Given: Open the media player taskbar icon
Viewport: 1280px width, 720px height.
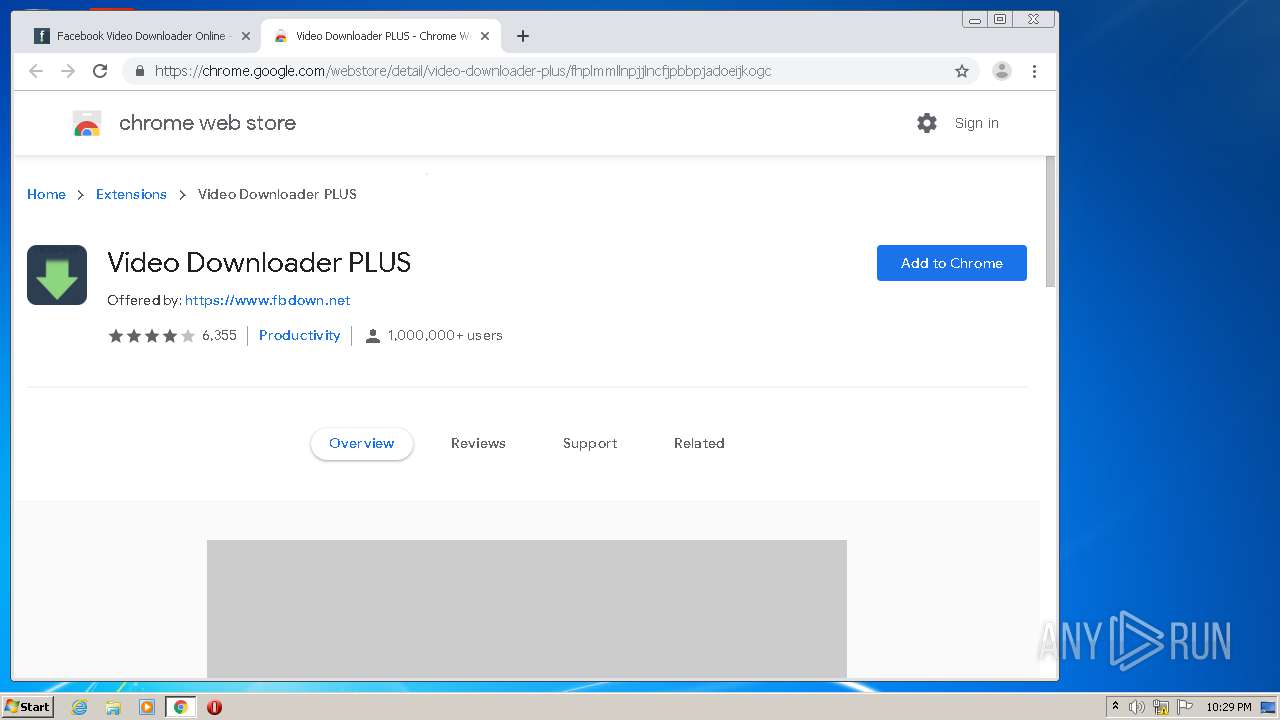Looking at the screenshot, I should [147, 707].
